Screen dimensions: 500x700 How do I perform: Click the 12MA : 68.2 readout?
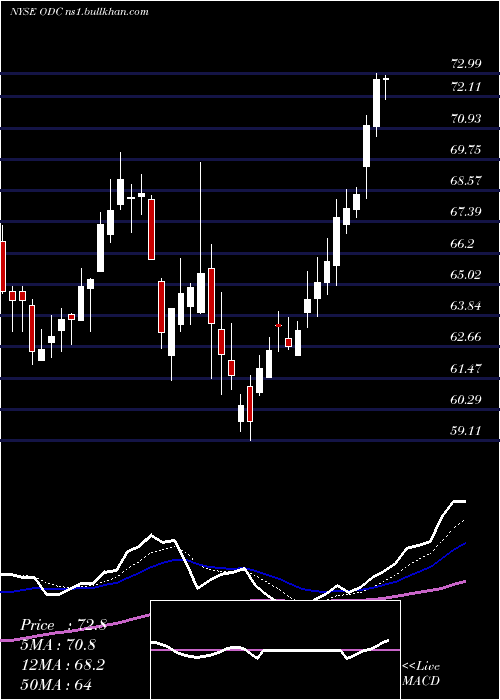coord(62,665)
